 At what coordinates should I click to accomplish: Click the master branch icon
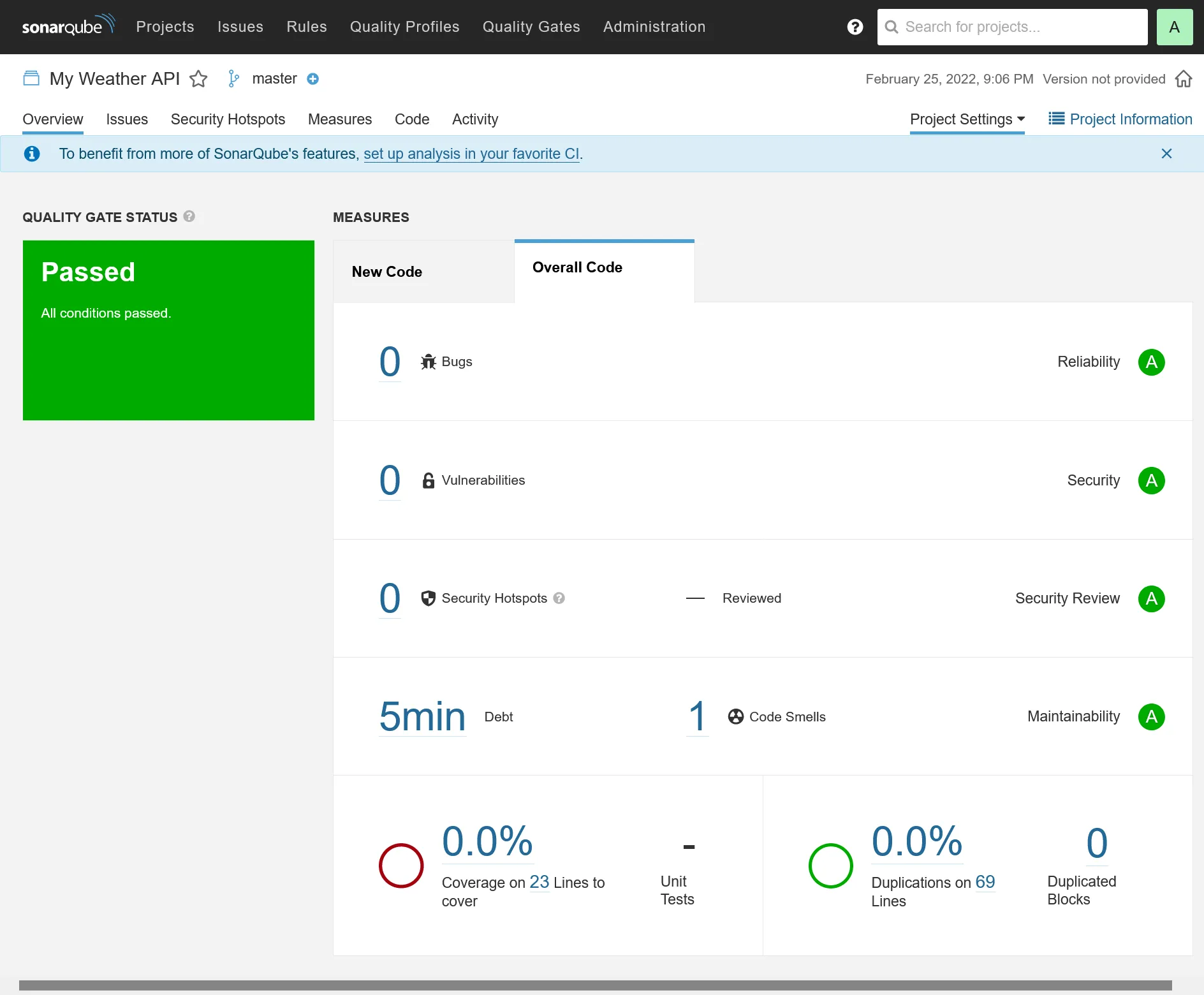pyautogui.click(x=233, y=78)
